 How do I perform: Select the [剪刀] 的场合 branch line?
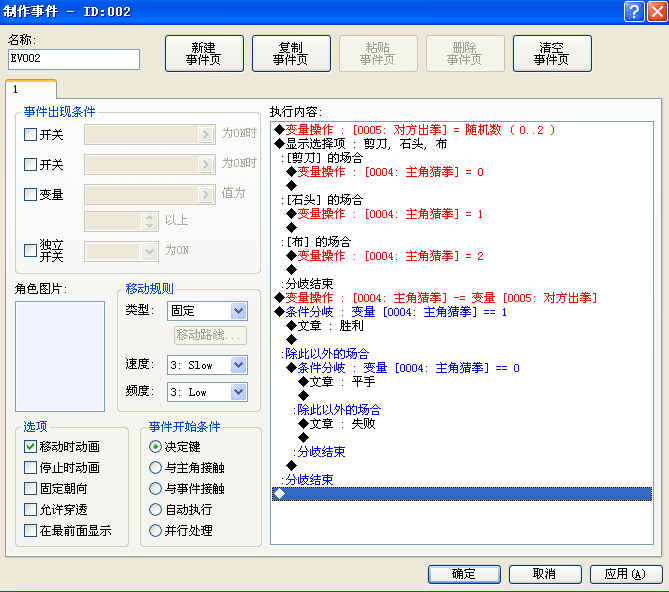[x=462, y=158]
